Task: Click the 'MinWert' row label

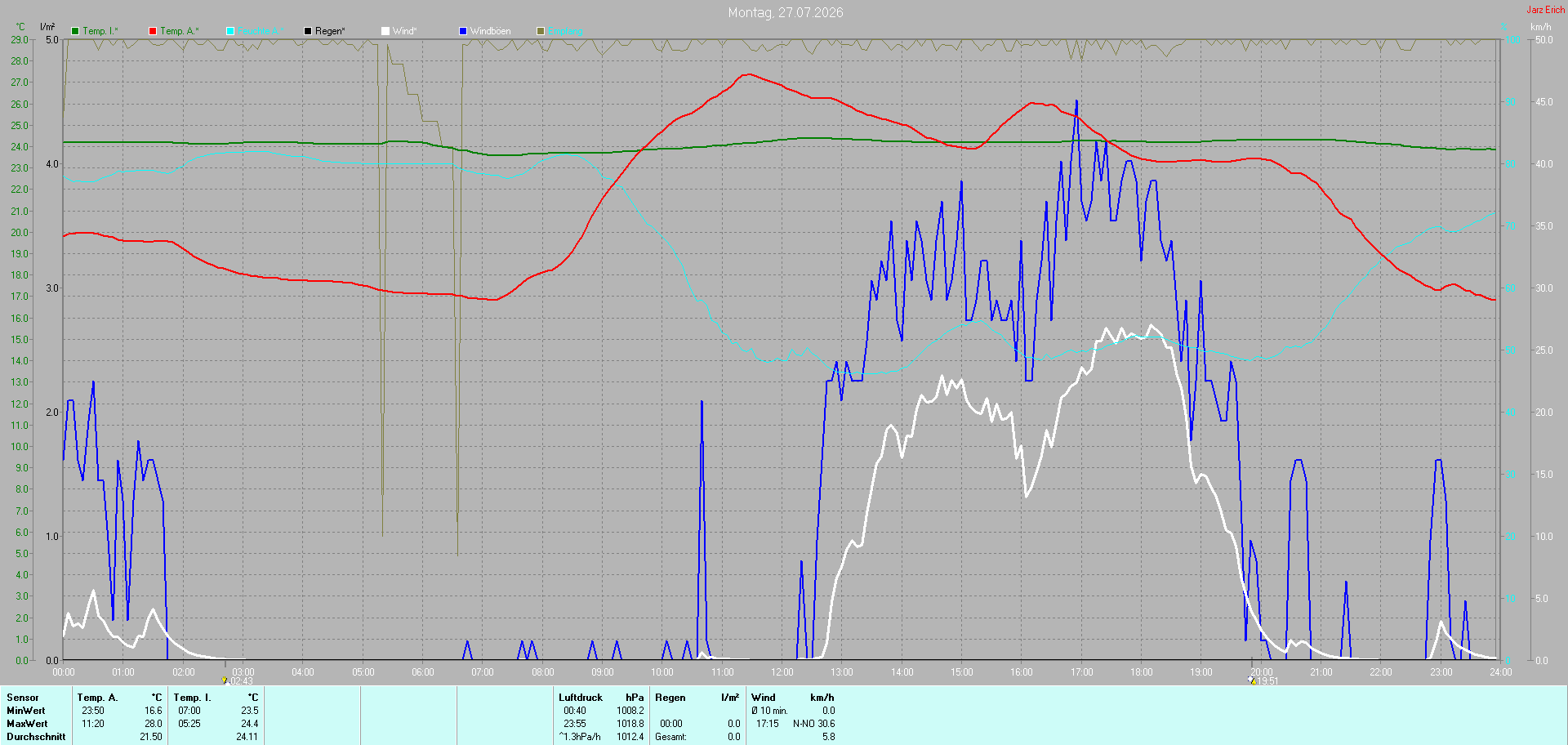Action: 26,711
